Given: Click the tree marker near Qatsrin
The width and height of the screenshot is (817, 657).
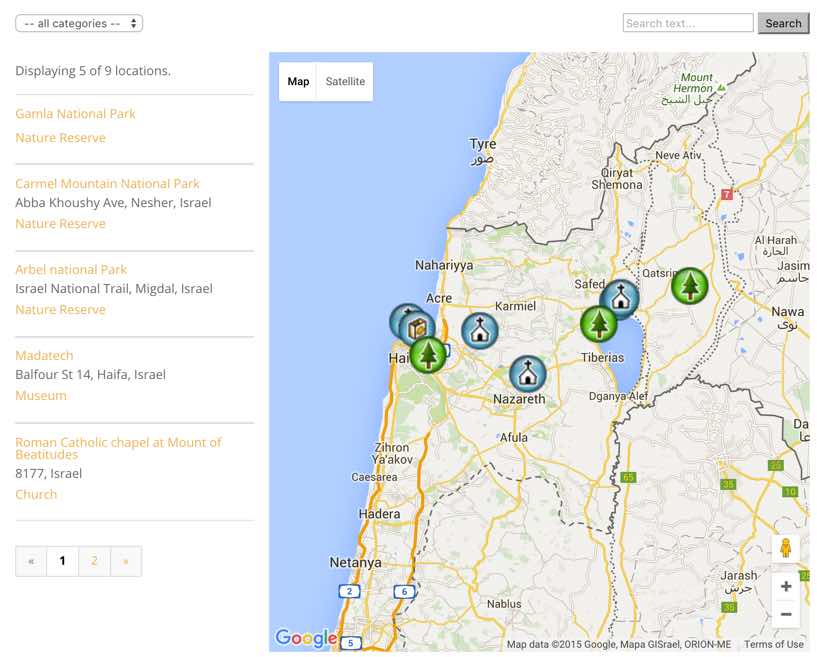Looking at the screenshot, I should click(689, 286).
